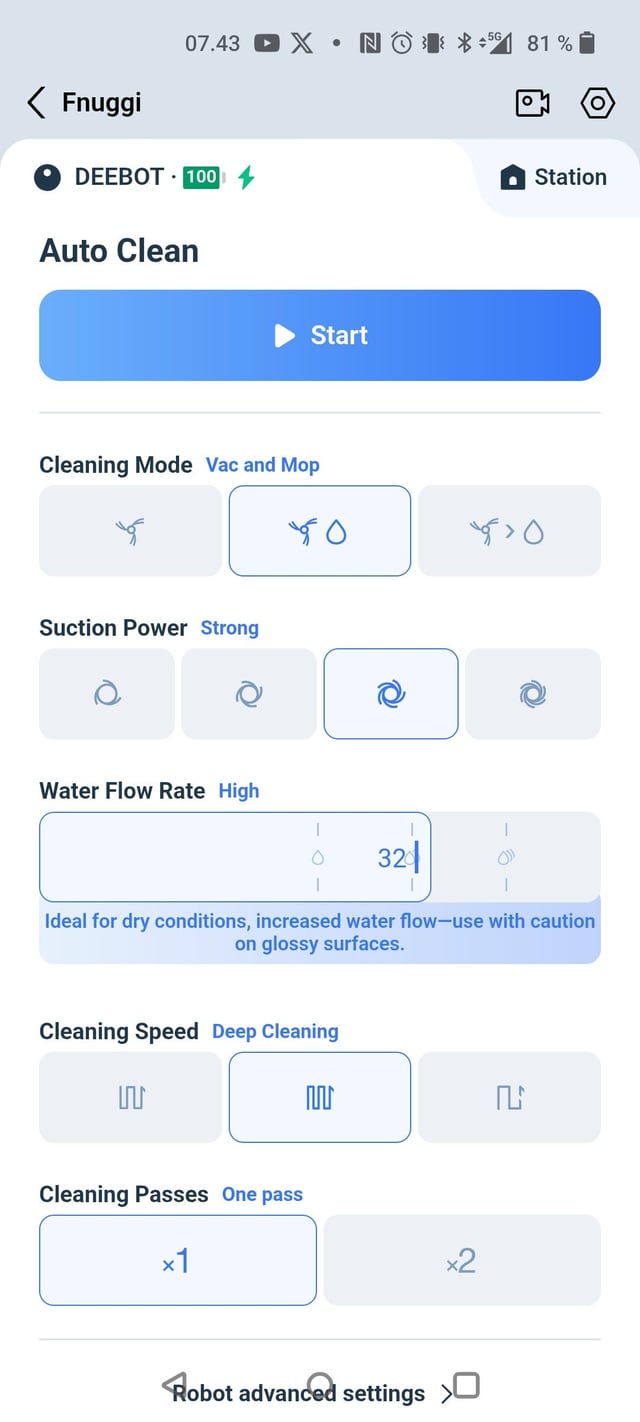Choose the Vac then Mop mode icon
This screenshot has height=1422, width=640.
coord(509,531)
